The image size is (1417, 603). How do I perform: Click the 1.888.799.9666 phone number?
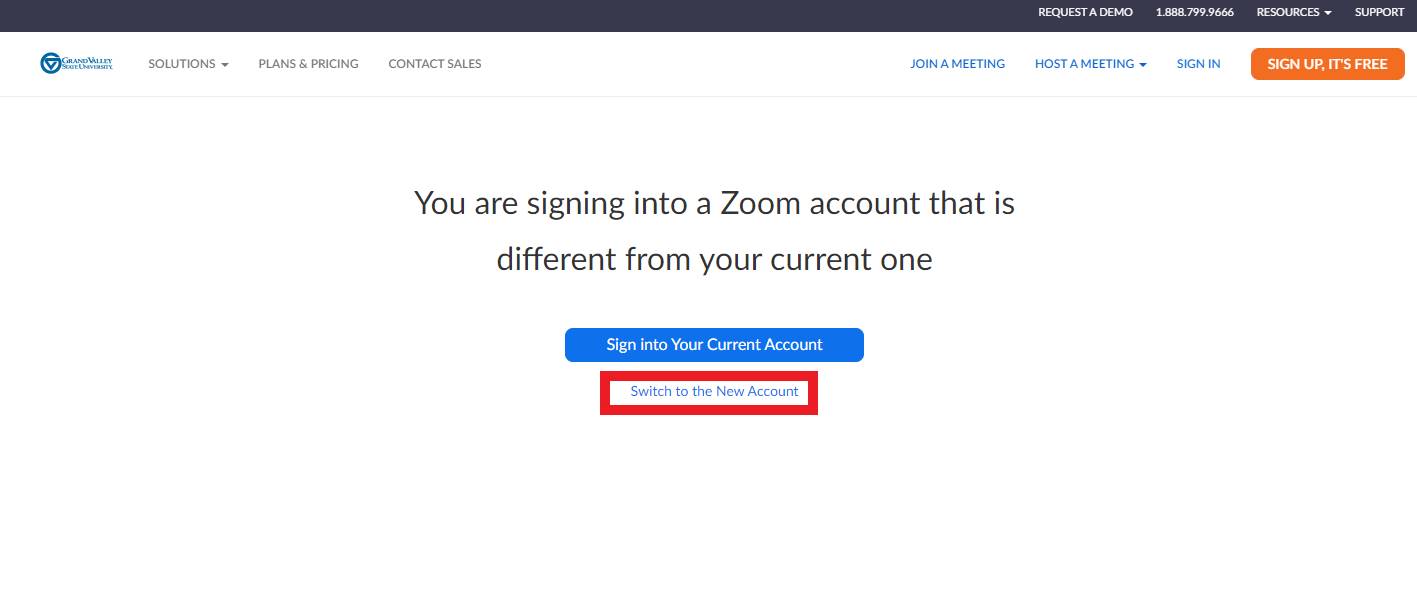coord(1194,12)
